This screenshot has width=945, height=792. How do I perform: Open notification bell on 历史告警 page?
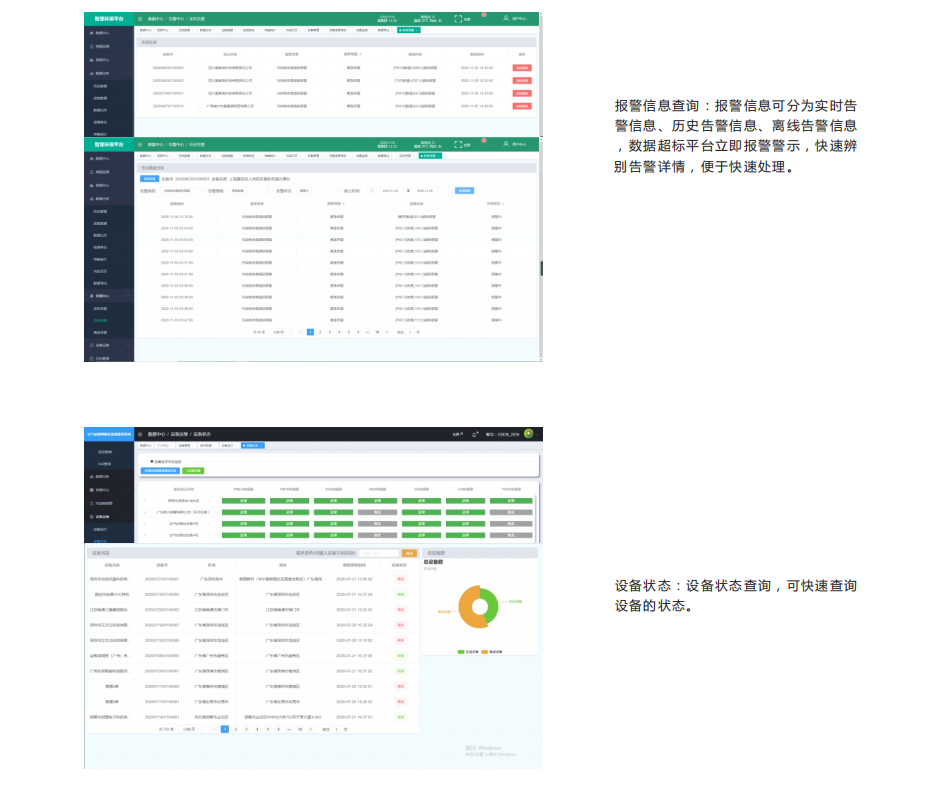pos(484,141)
